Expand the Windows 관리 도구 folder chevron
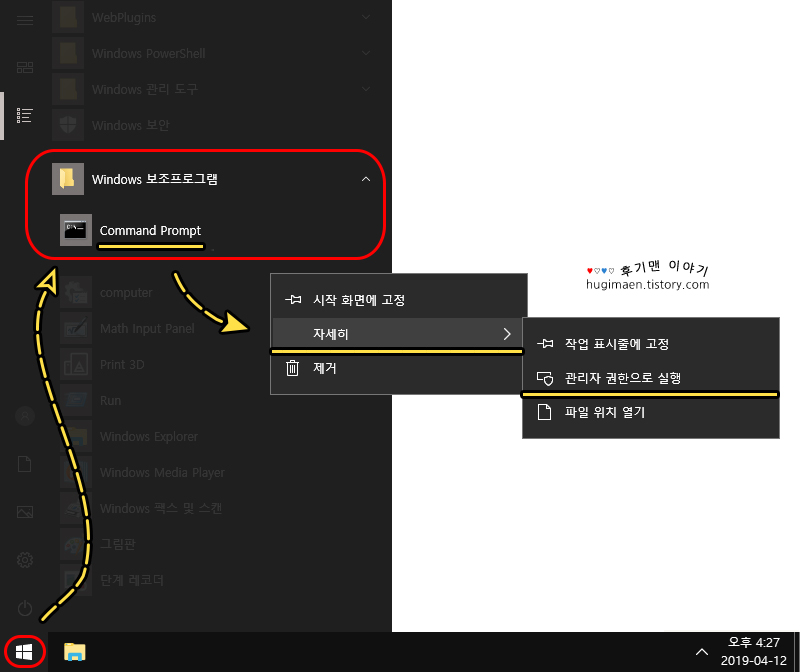This screenshot has width=800, height=672. coord(366,89)
